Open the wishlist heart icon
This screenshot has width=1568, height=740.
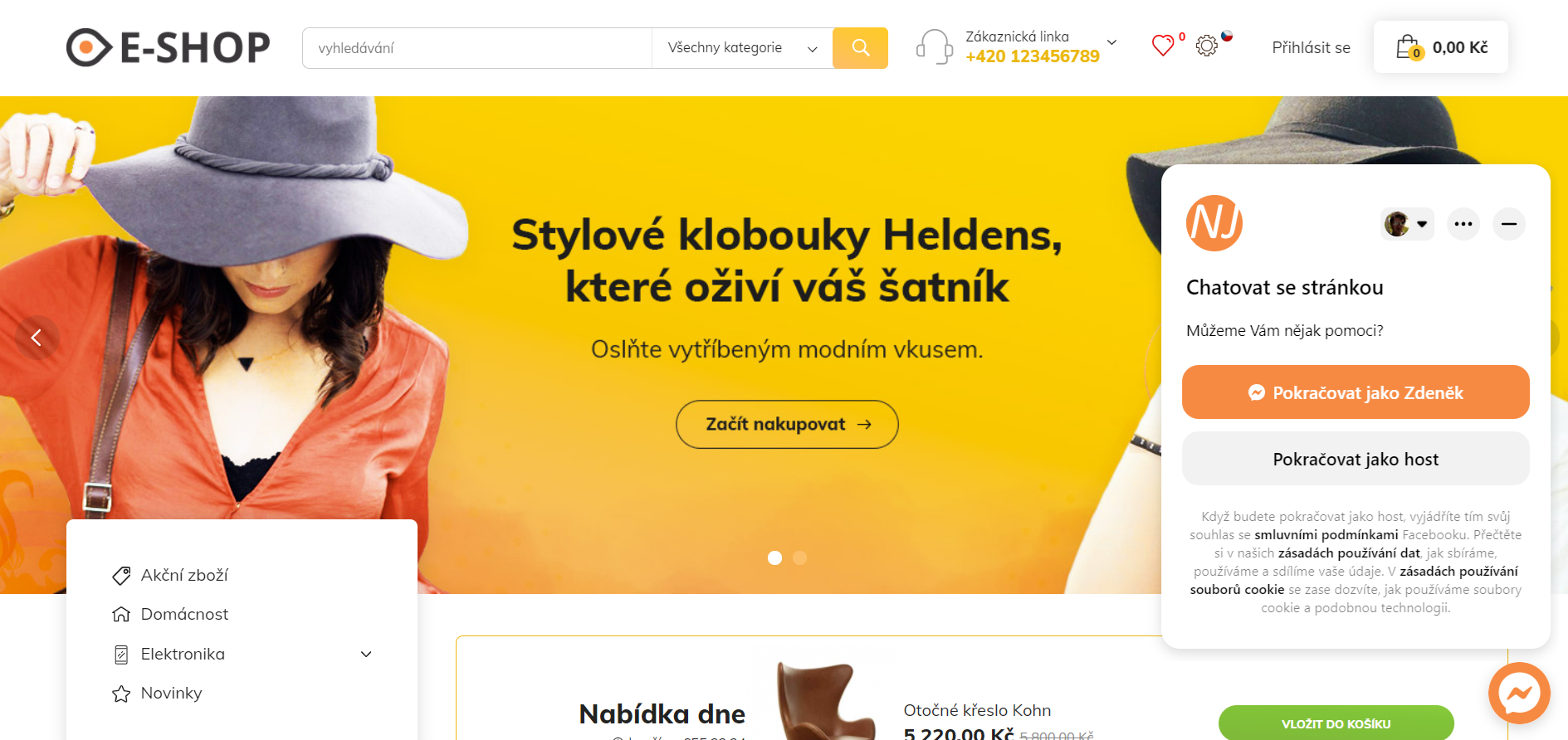[1163, 46]
